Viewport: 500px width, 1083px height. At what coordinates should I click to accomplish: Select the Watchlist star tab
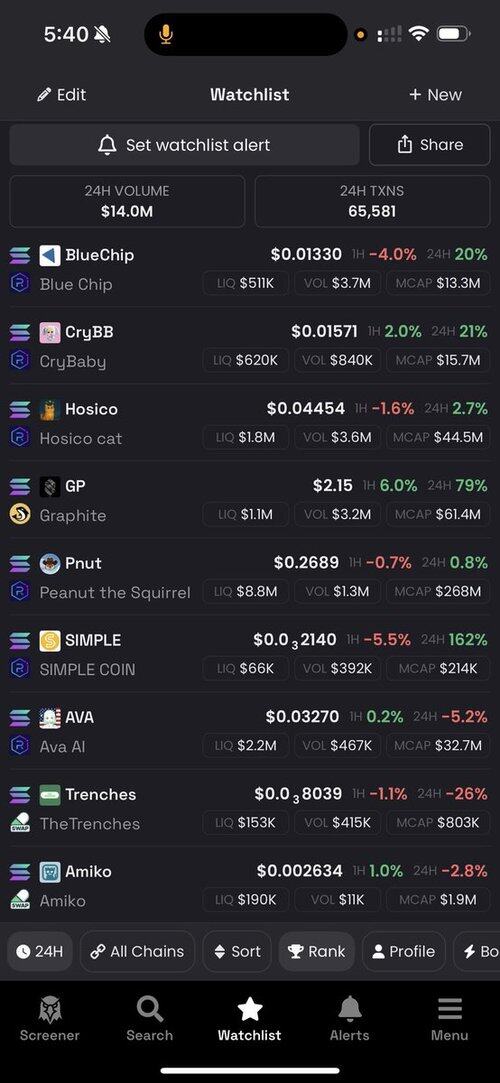point(249,1019)
